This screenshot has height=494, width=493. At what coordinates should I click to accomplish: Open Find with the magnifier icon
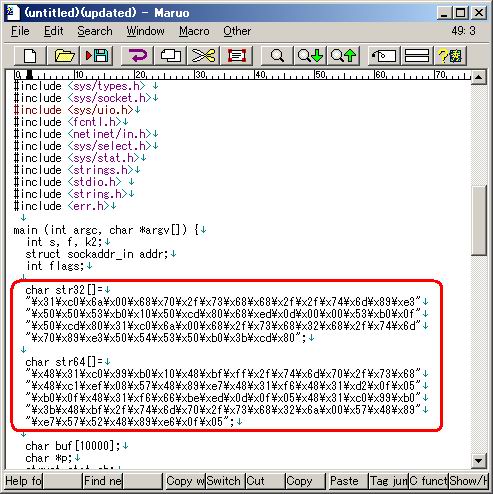[x=277, y=56]
